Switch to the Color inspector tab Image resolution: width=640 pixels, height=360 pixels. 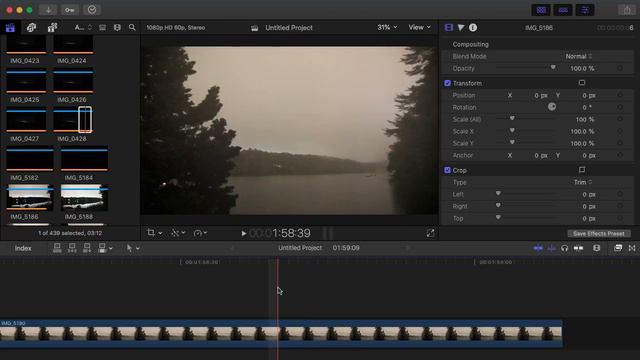click(461, 27)
